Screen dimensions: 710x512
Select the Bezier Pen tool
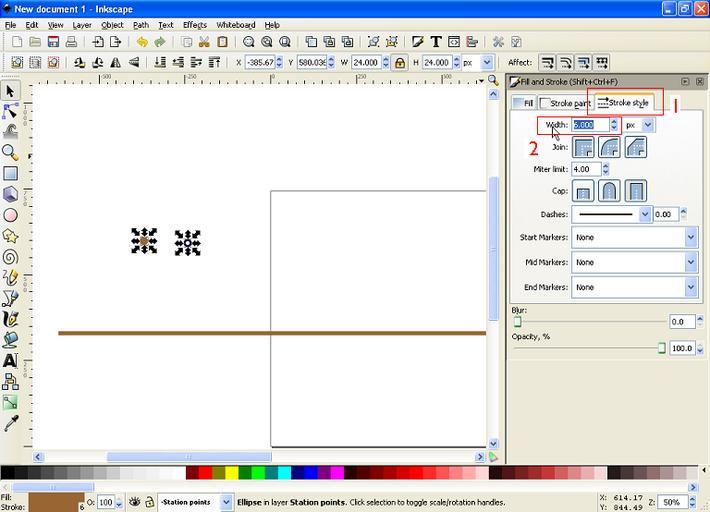click(x=10, y=298)
